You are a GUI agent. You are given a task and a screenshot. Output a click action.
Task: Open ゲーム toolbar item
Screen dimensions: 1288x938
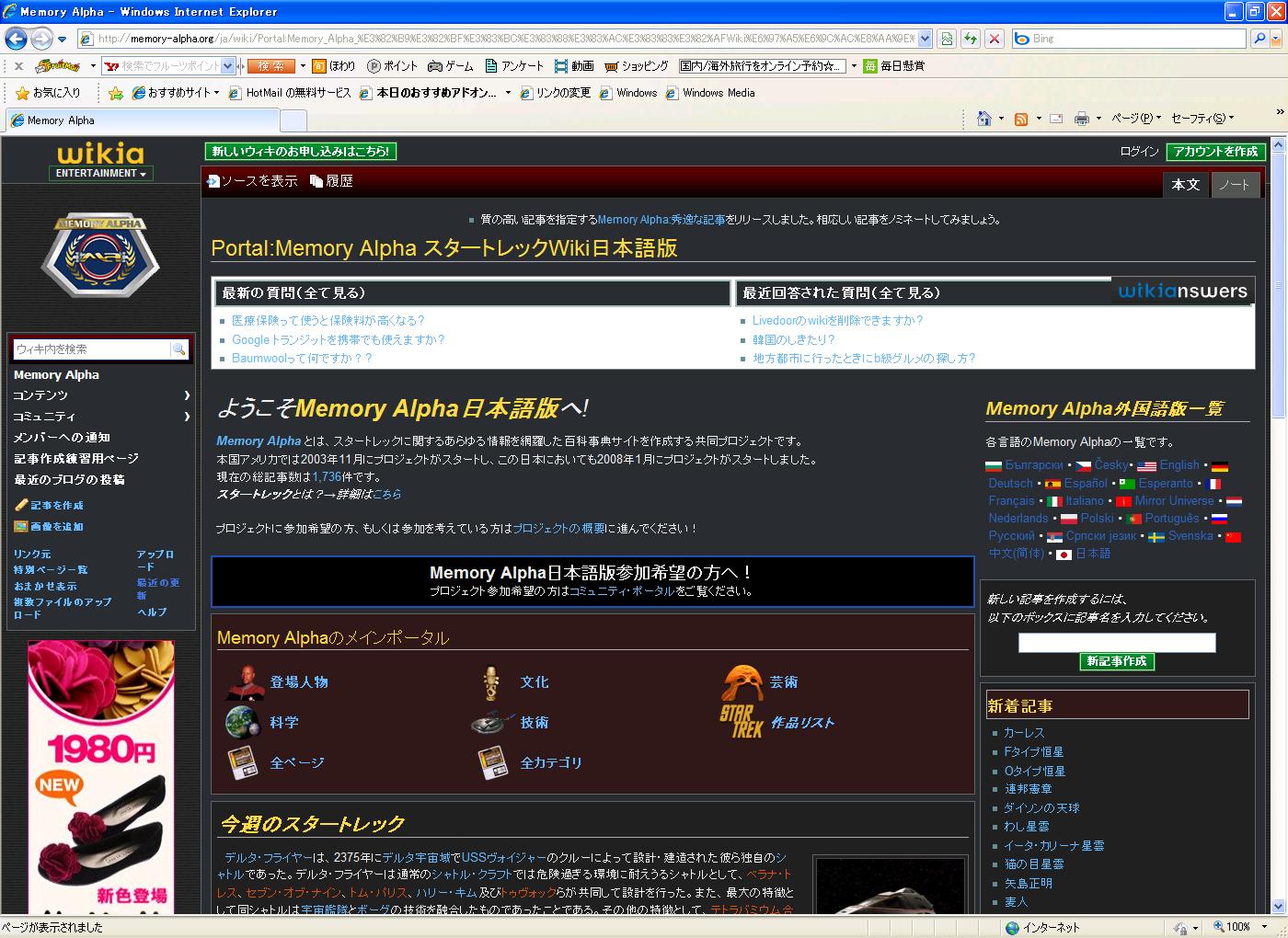coord(451,66)
